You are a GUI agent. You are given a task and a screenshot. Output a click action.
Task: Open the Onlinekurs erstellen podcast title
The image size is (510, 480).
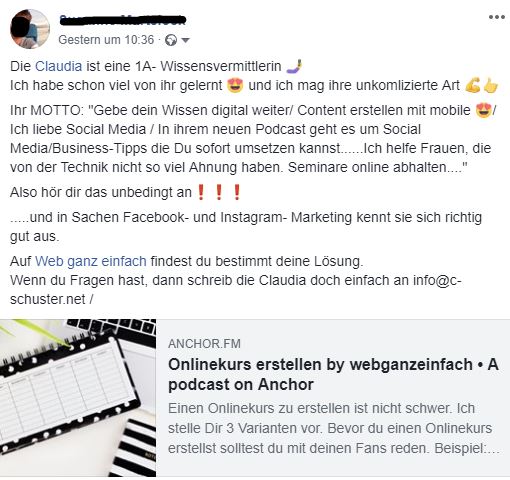tap(333, 374)
